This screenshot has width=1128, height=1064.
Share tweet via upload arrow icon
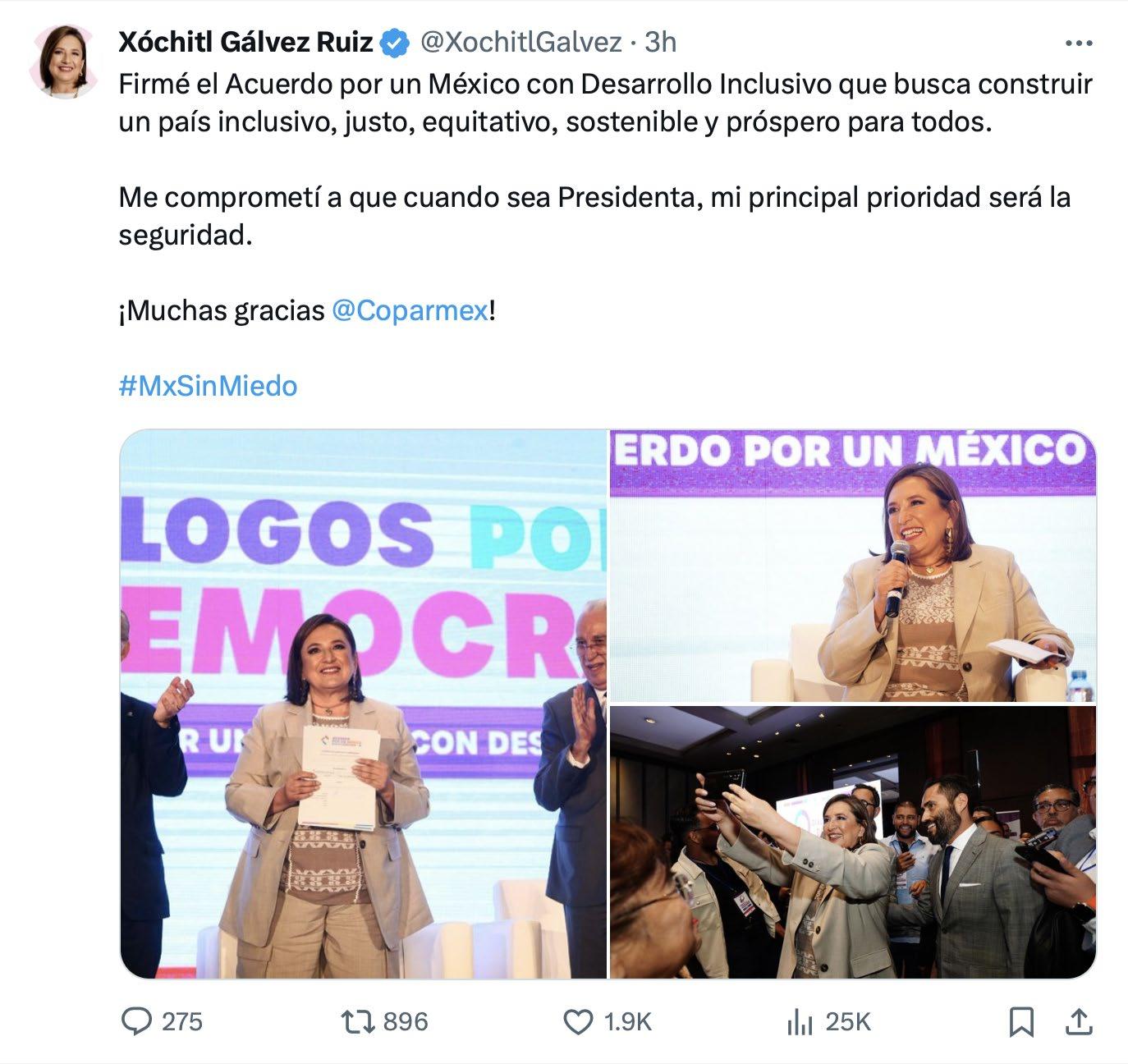(x=1078, y=1021)
